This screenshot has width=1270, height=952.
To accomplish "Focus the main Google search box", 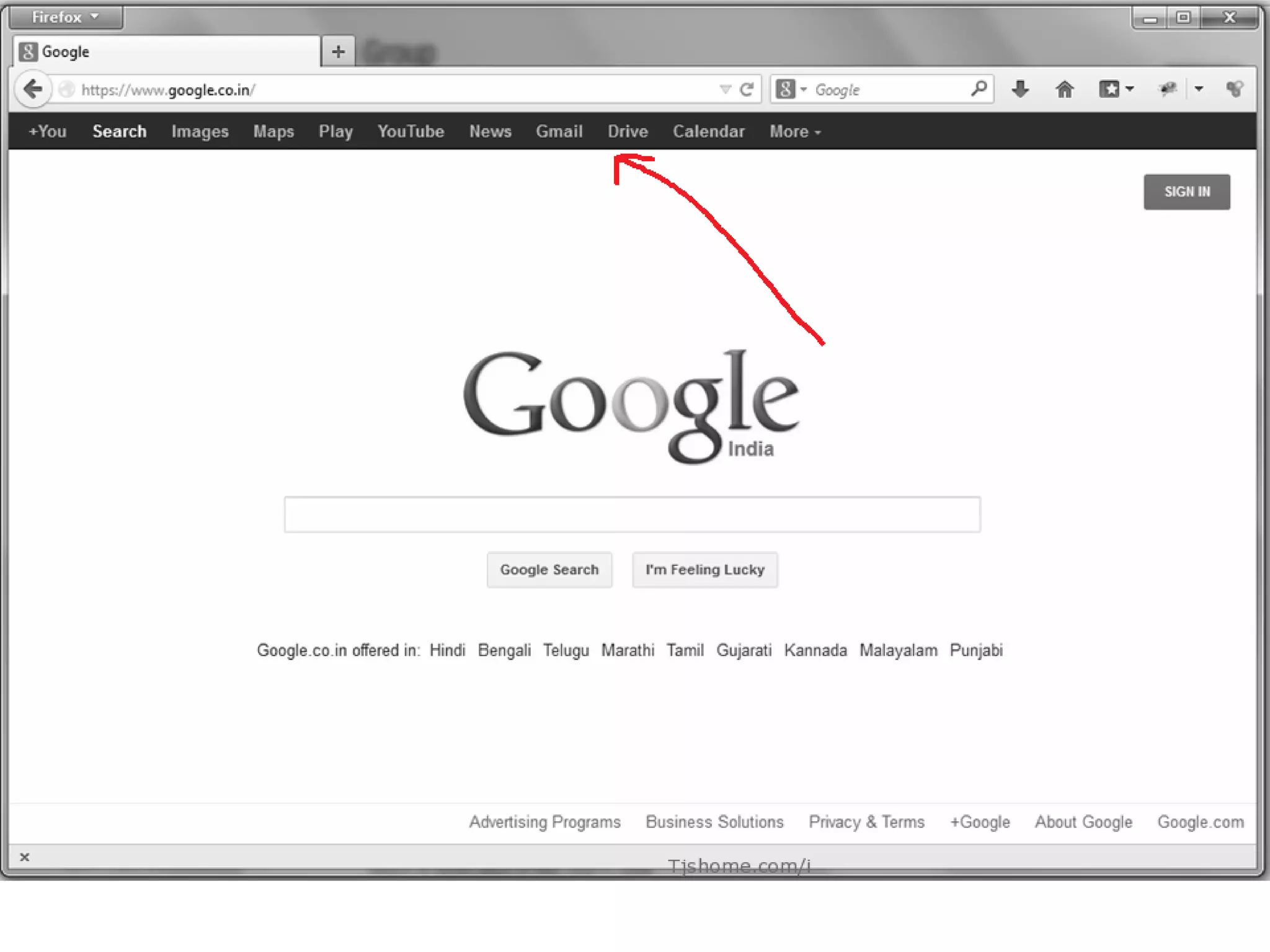I will pyautogui.click(x=632, y=514).
